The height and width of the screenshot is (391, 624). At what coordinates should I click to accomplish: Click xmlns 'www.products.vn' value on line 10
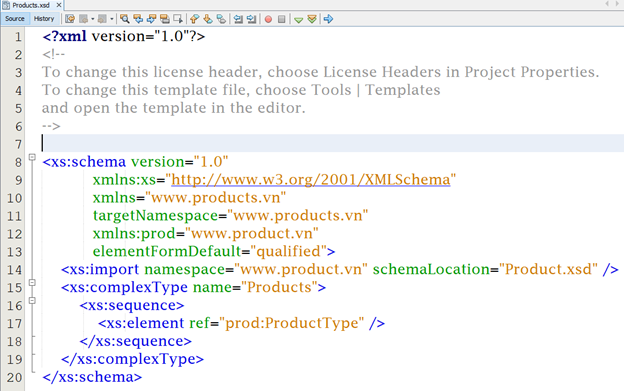pos(215,198)
